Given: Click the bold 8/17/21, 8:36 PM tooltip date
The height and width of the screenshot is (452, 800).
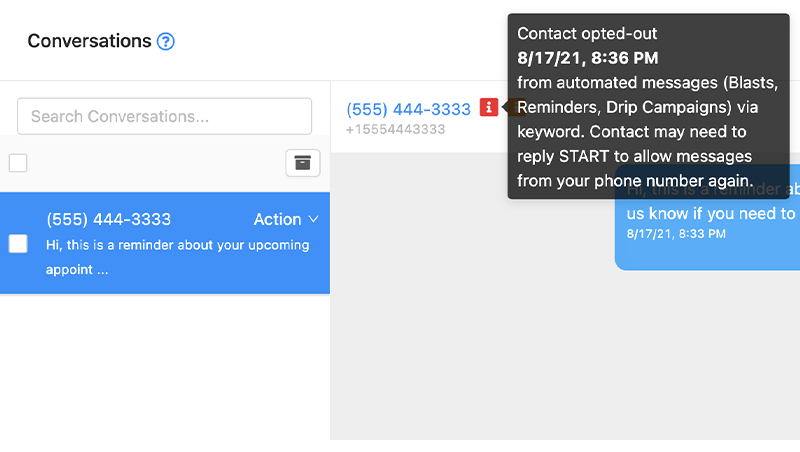Looking at the screenshot, I should [x=587, y=58].
